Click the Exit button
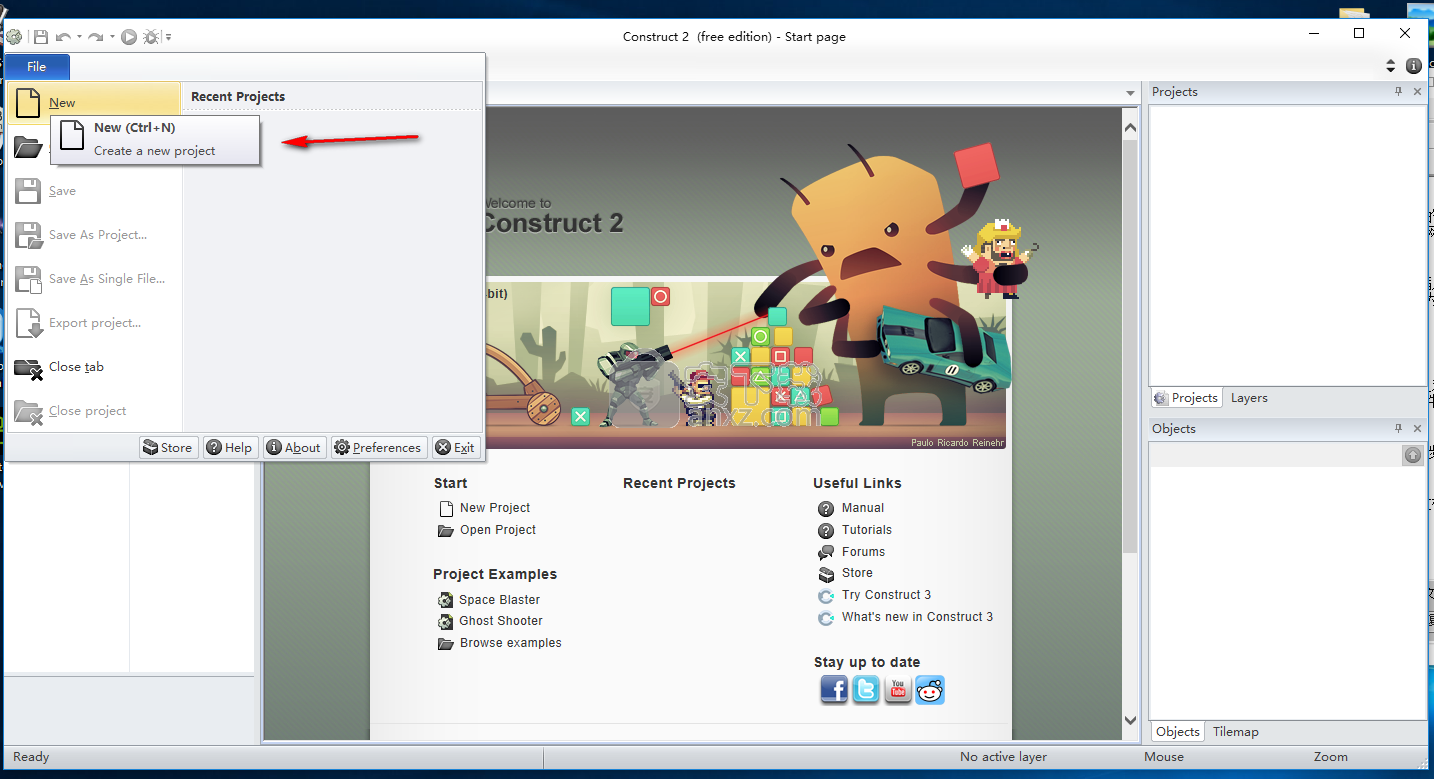 click(456, 447)
